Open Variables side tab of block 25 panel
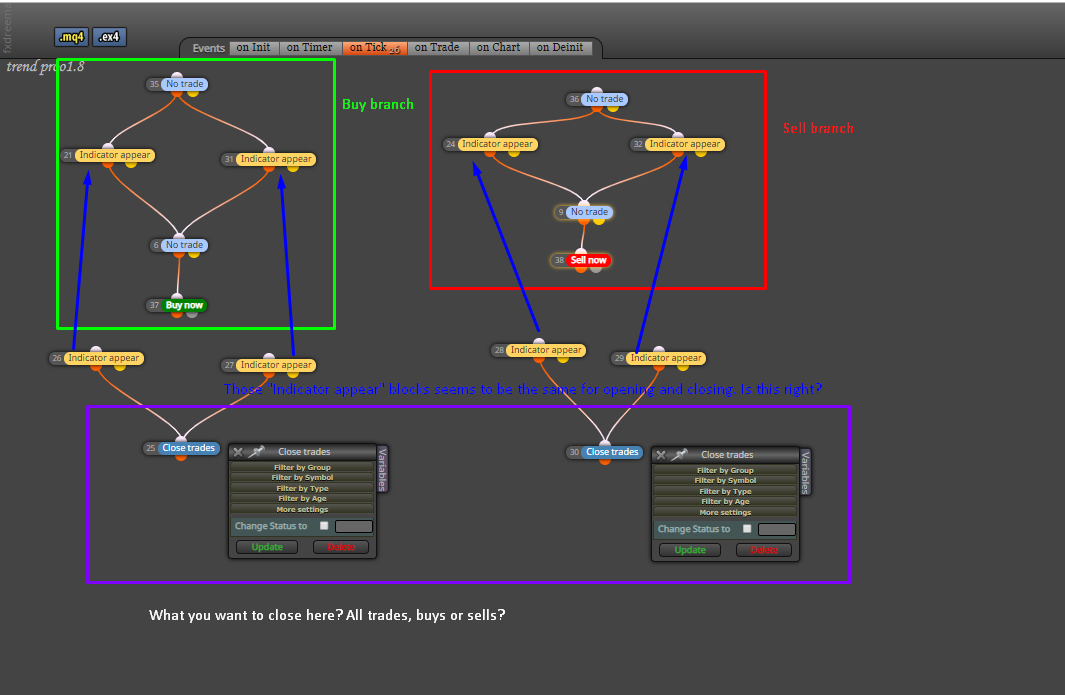 (x=382, y=469)
